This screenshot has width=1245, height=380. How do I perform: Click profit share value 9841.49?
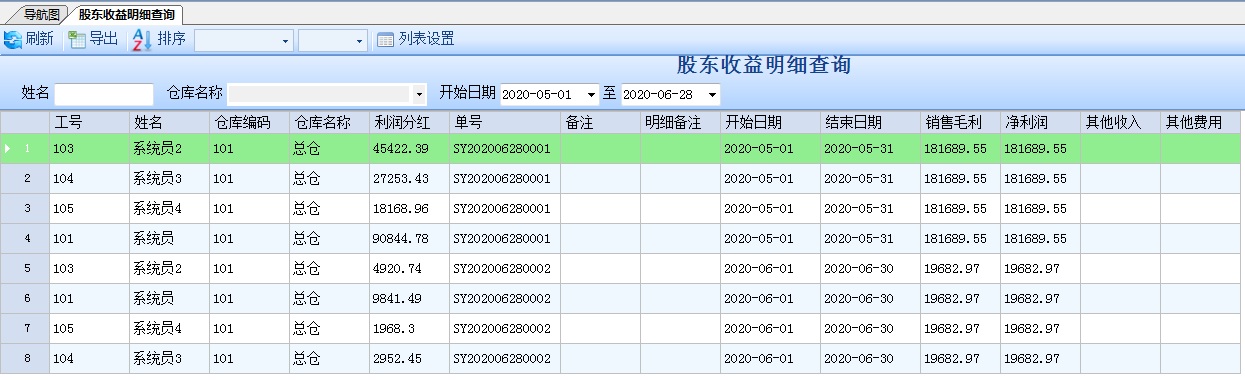pos(397,298)
